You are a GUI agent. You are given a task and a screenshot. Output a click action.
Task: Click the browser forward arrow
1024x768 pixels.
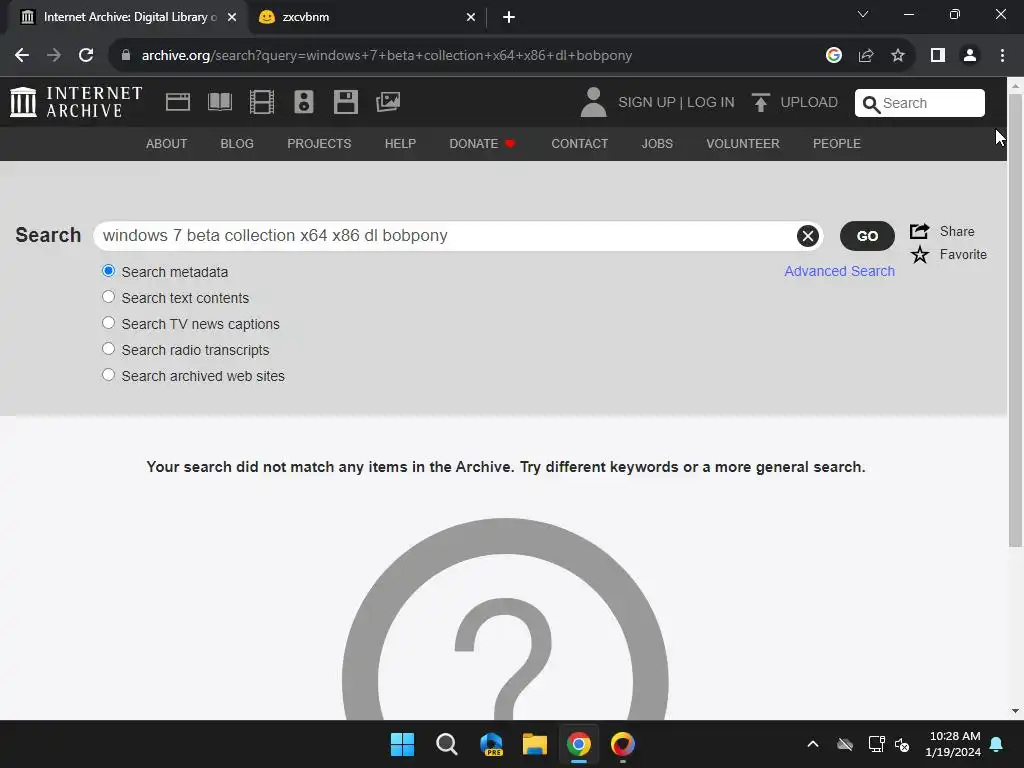click(x=54, y=56)
